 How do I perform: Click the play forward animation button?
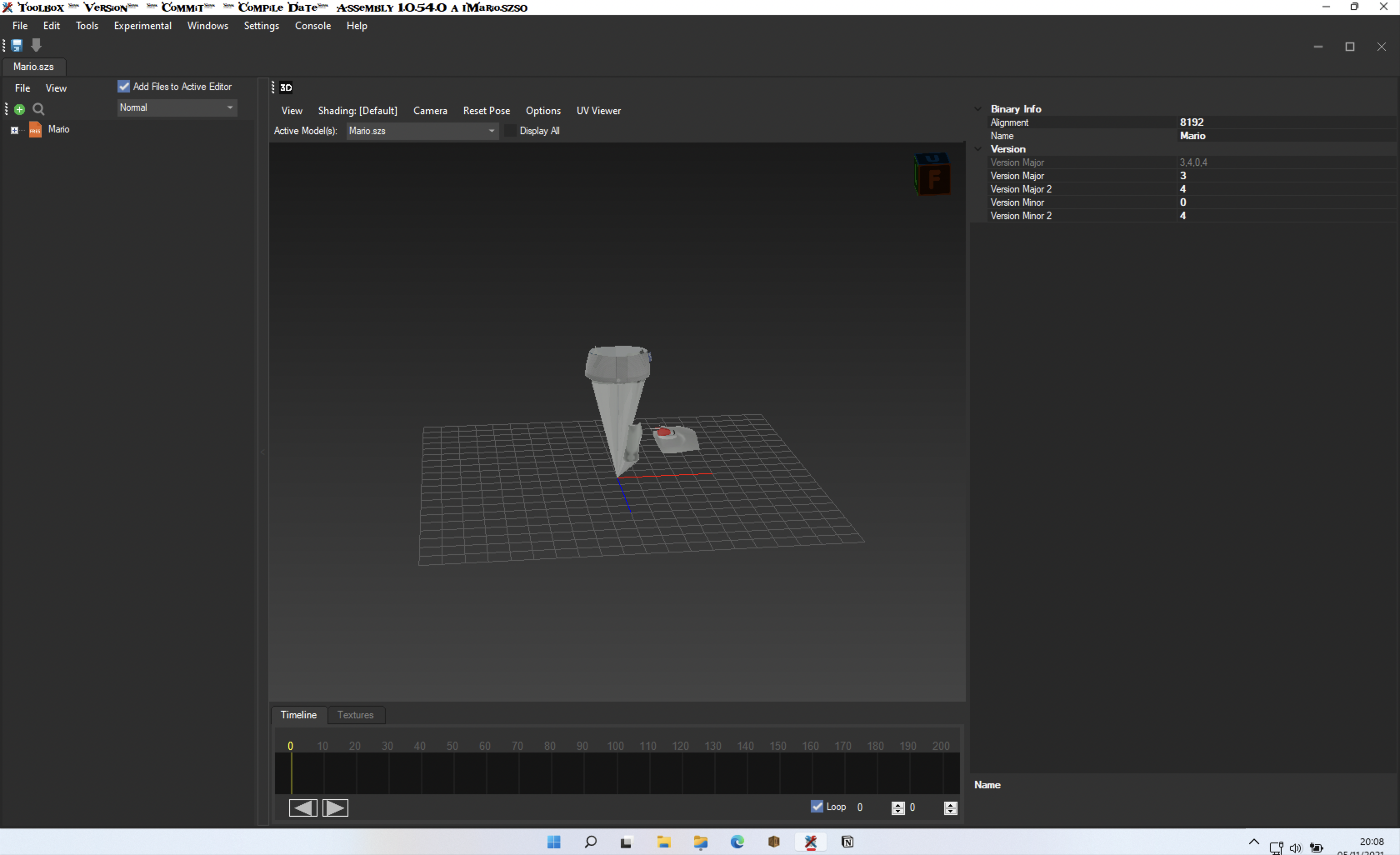pos(335,807)
